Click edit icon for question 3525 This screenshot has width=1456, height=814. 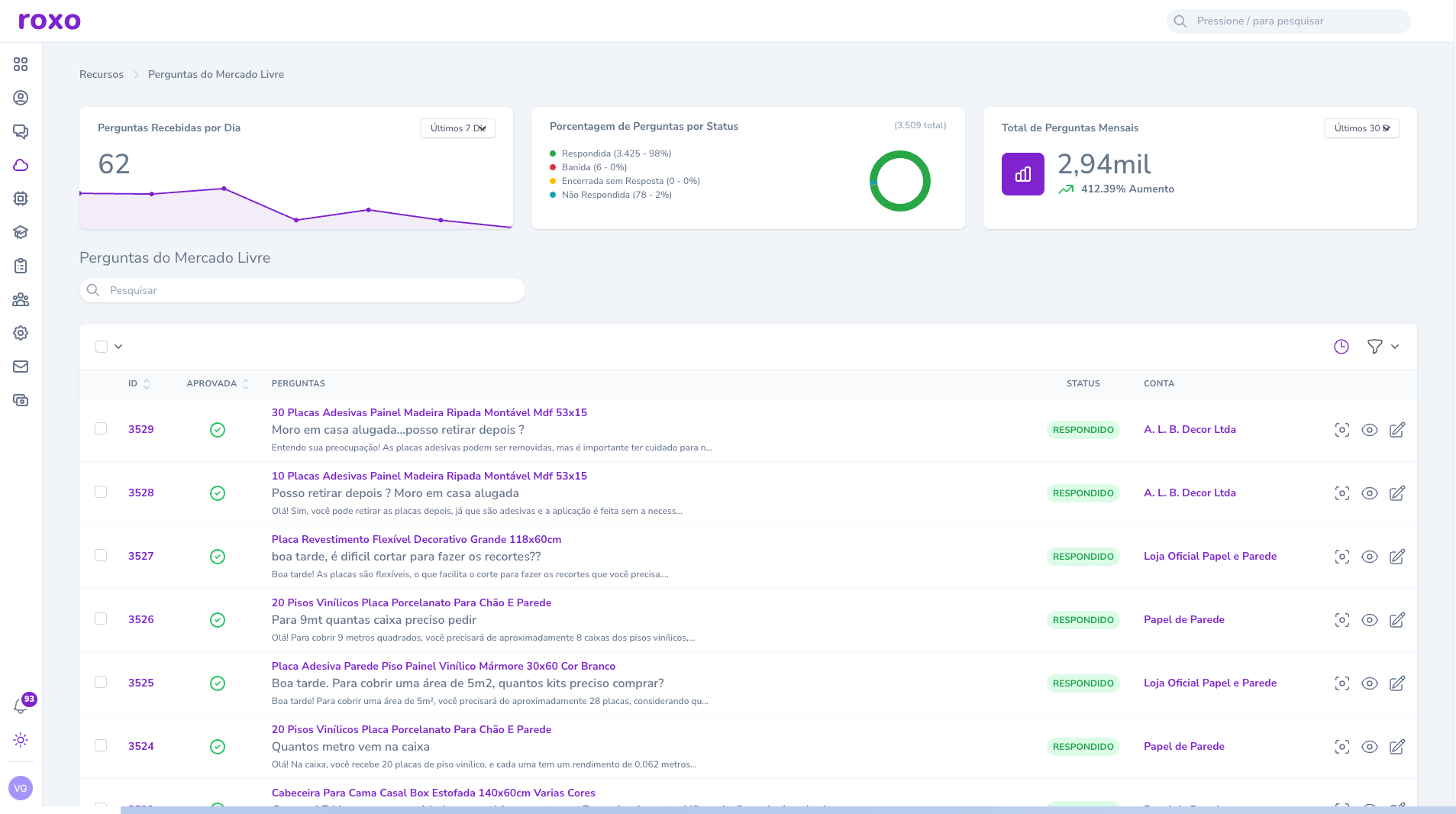point(1397,683)
